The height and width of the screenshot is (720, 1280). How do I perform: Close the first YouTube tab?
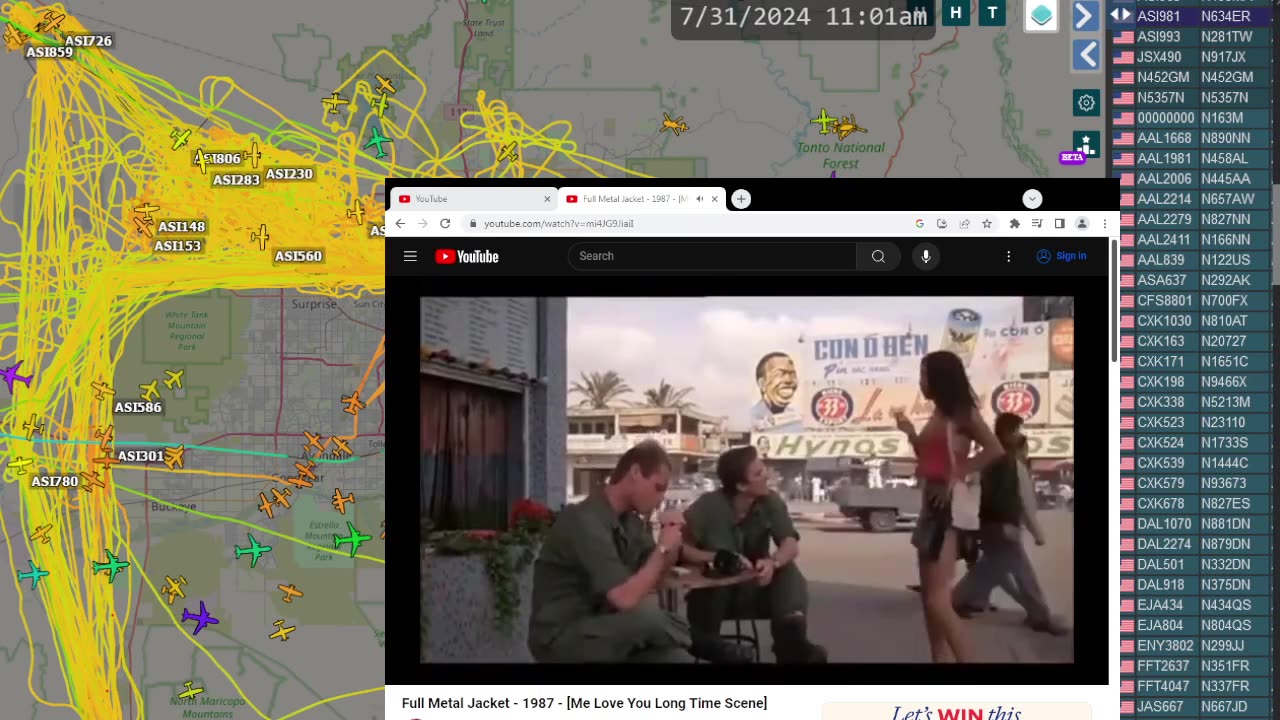(547, 199)
